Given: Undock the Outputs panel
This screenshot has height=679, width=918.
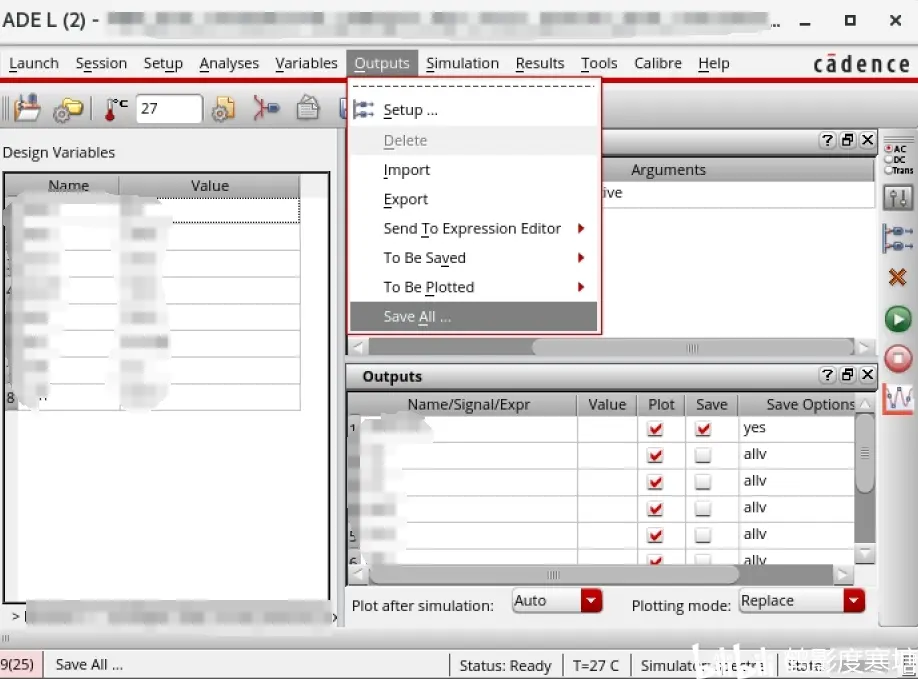Looking at the screenshot, I should click(x=847, y=375).
